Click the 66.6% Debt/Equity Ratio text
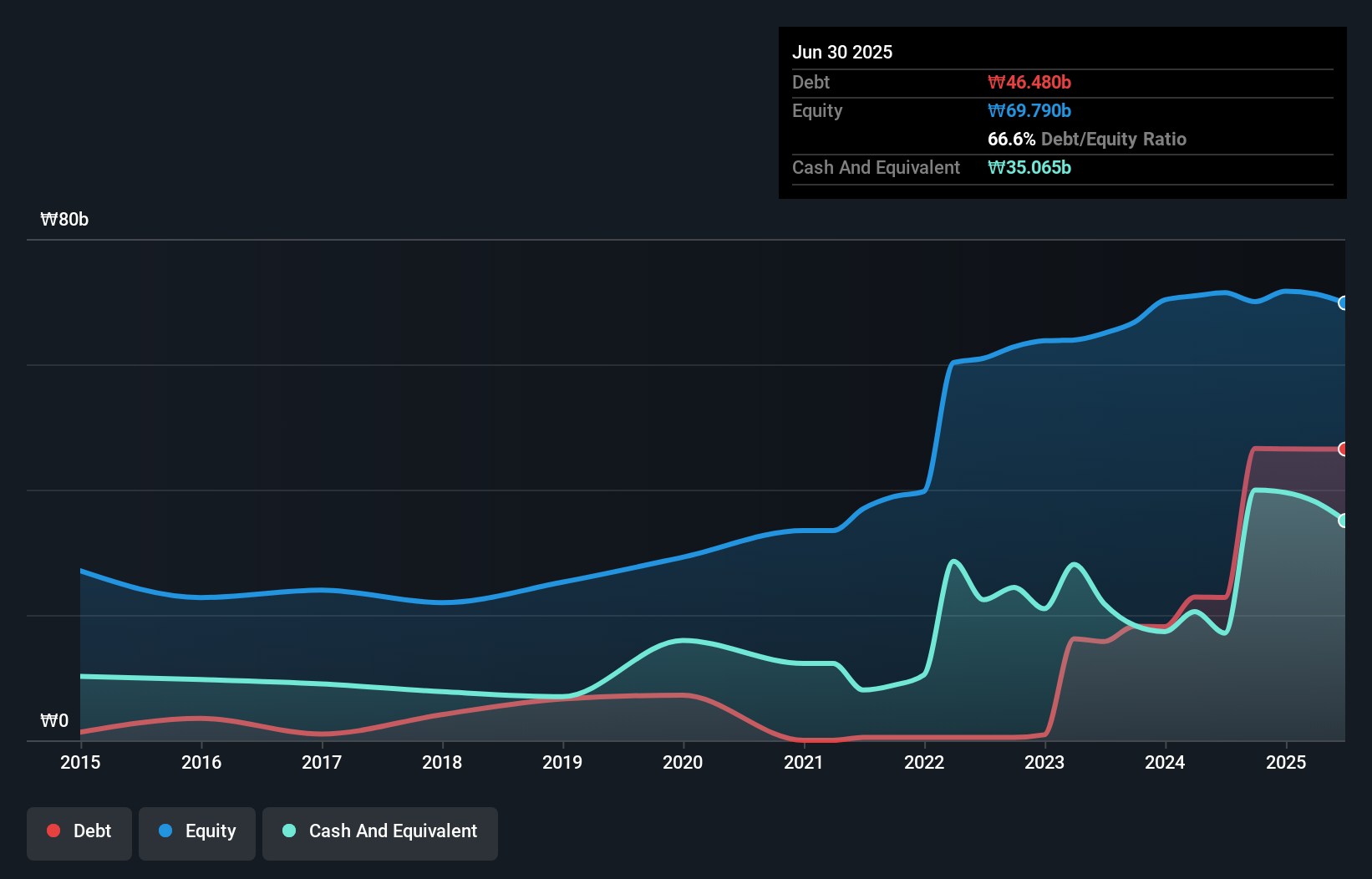Viewport: 1372px width, 879px height. tap(1086, 139)
